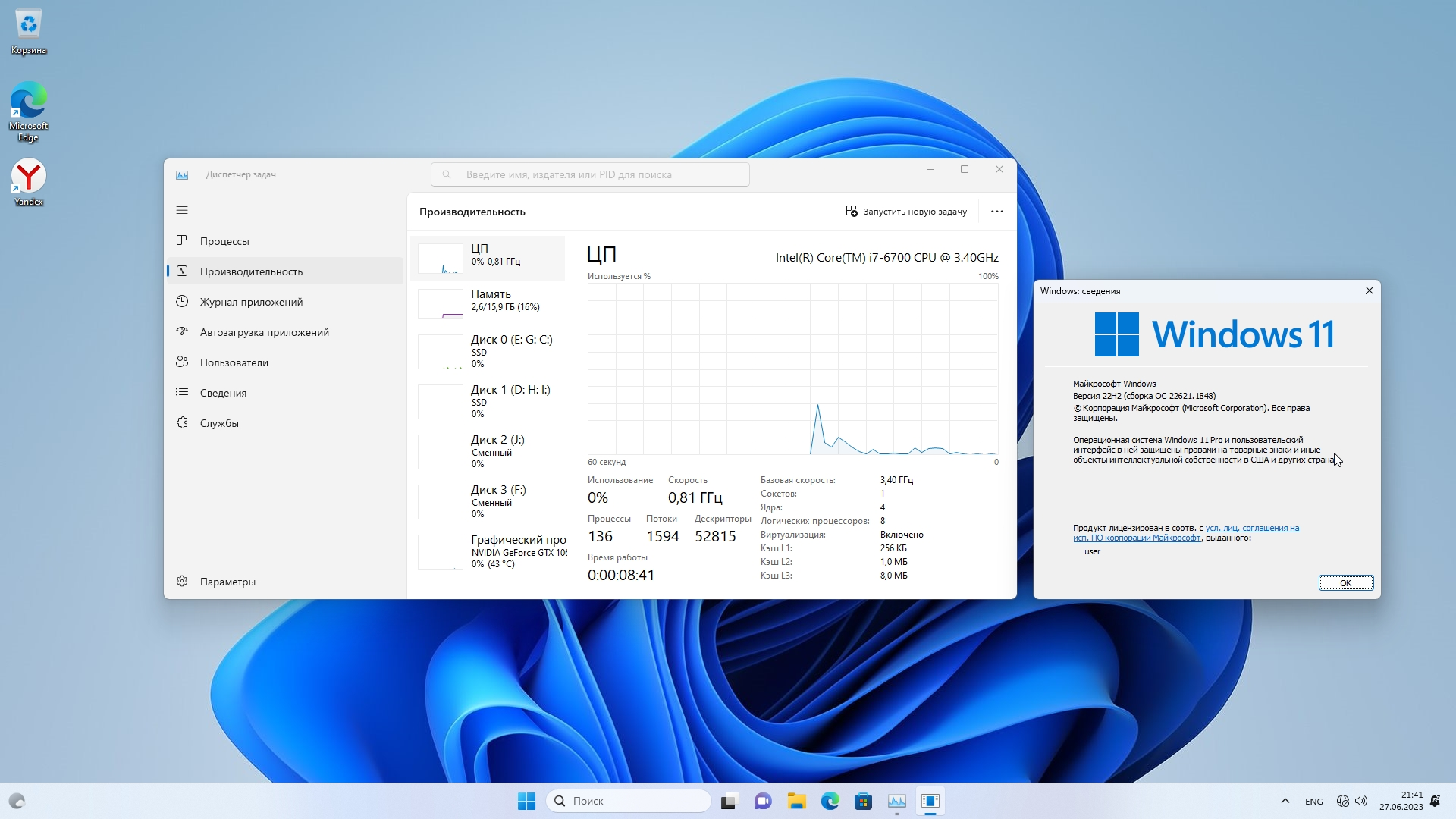
Task: Open Microsoft Store from the taskbar
Action: coord(863,801)
